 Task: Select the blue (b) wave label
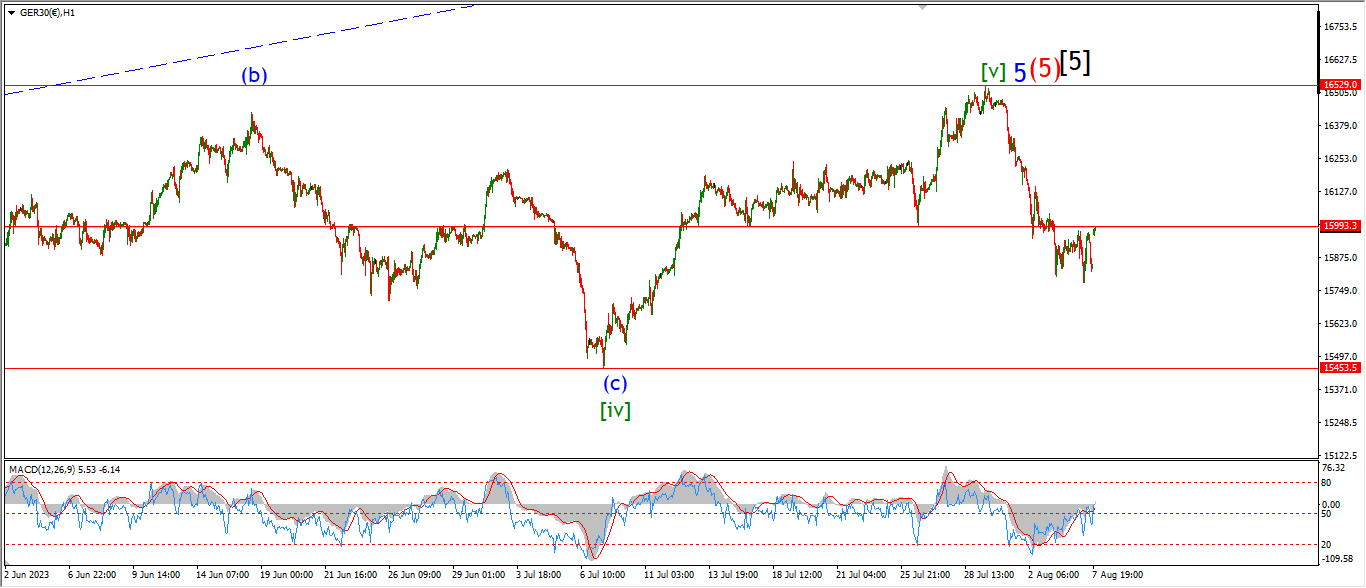point(253,75)
